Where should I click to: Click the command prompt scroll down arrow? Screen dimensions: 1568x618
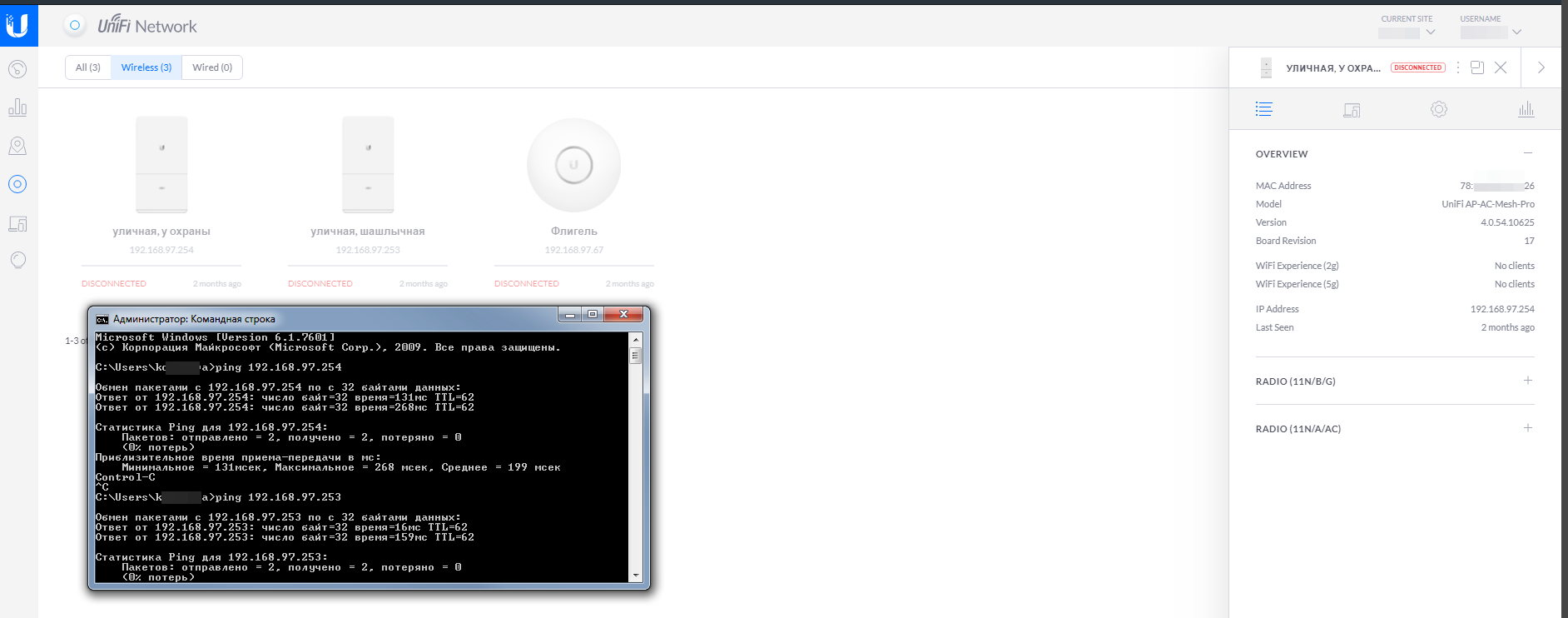(x=636, y=575)
